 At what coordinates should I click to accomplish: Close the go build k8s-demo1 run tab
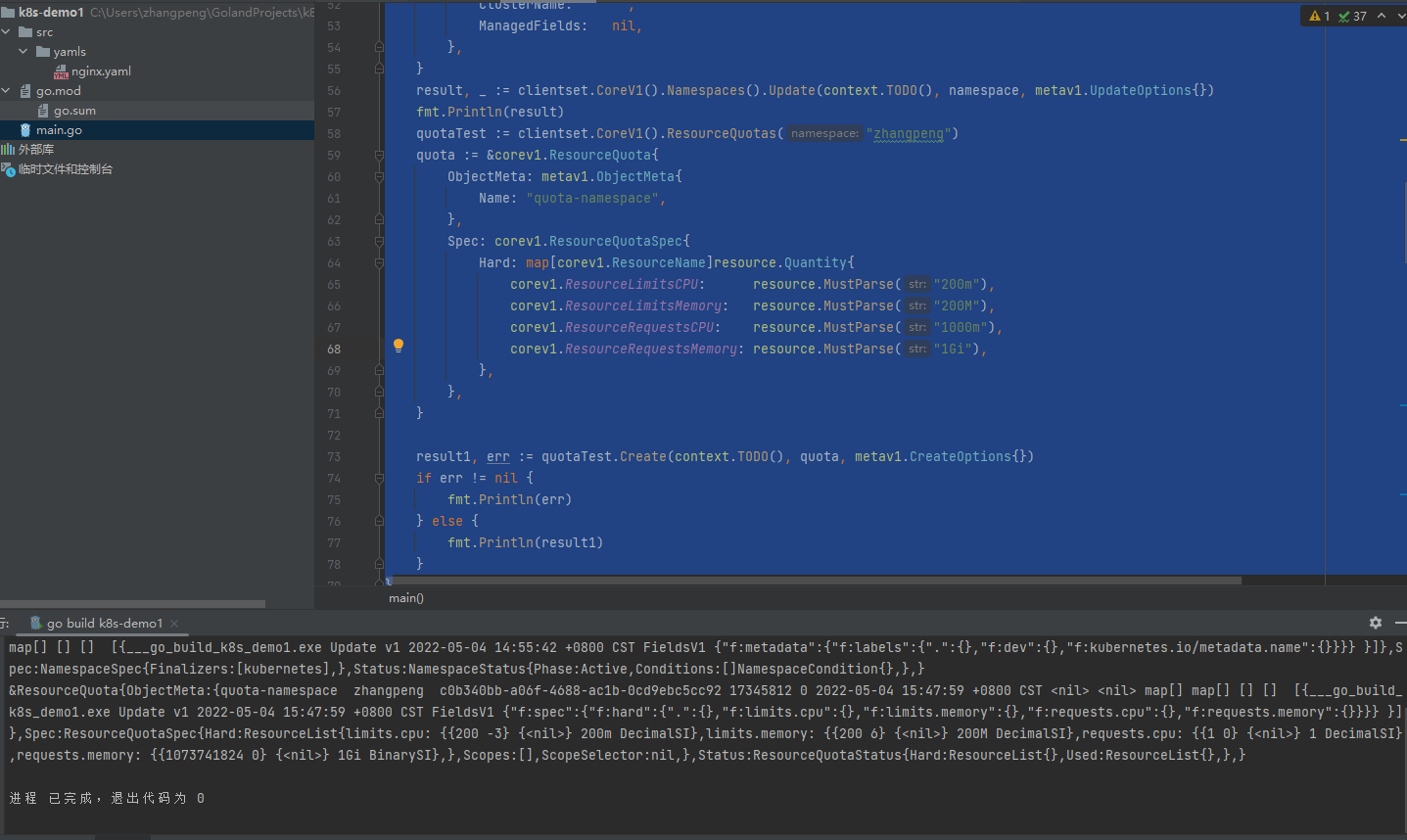(174, 624)
